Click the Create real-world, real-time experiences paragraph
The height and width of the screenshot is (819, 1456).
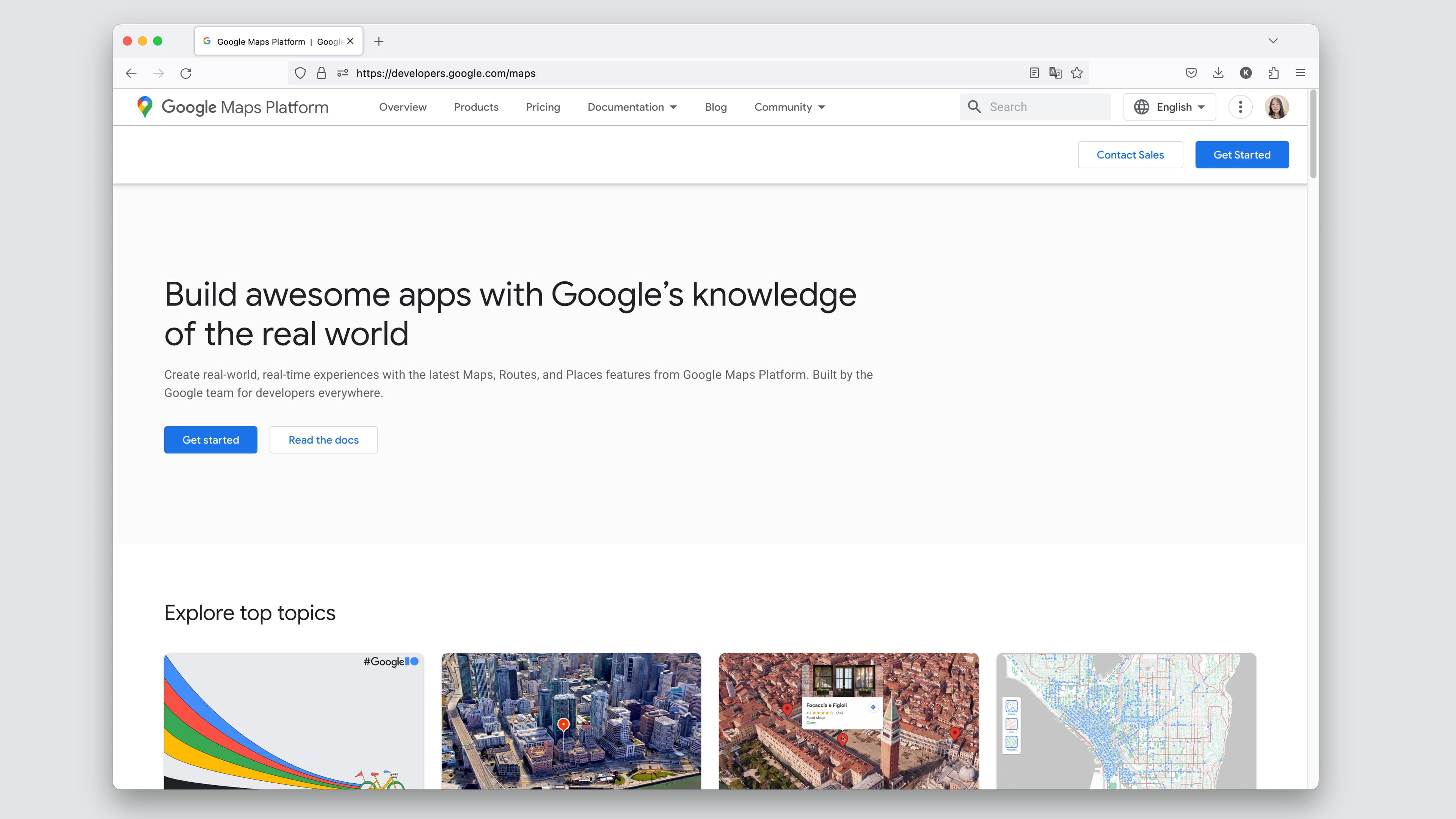click(x=518, y=384)
